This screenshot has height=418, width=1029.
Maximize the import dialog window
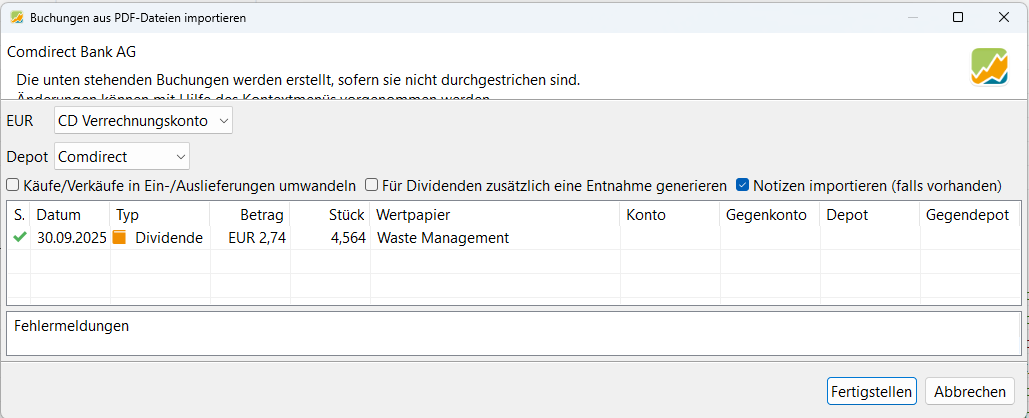click(957, 17)
